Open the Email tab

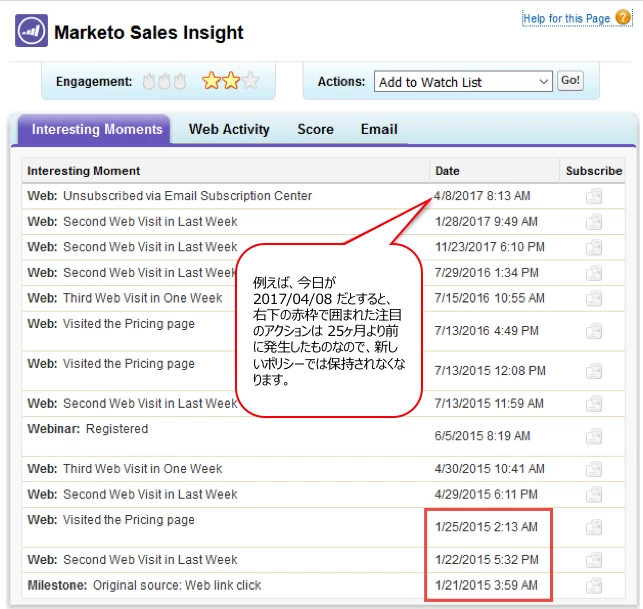(379, 130)
